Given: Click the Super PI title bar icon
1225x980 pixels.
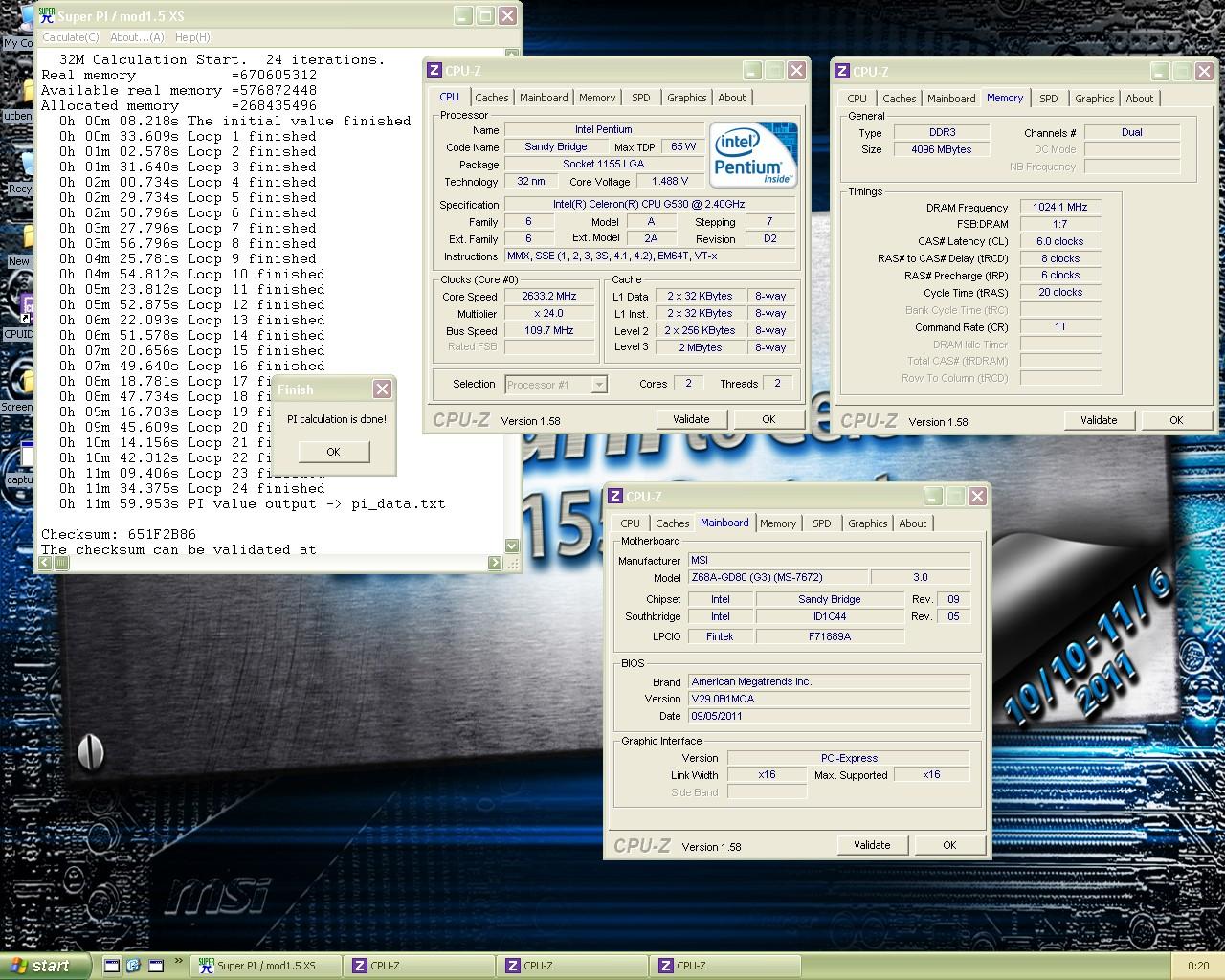Looking at the screenshot, I should coord(46,15).
